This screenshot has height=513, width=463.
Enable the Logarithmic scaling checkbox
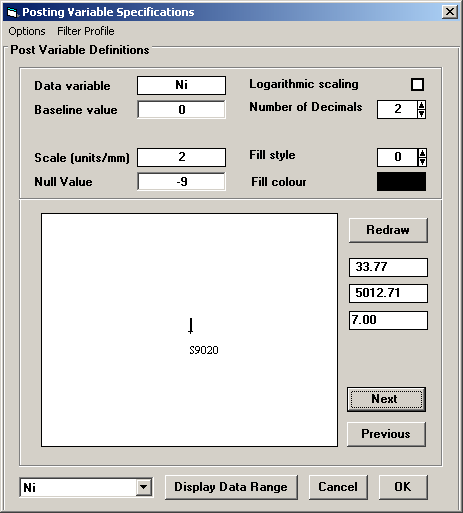coord(417,84)
